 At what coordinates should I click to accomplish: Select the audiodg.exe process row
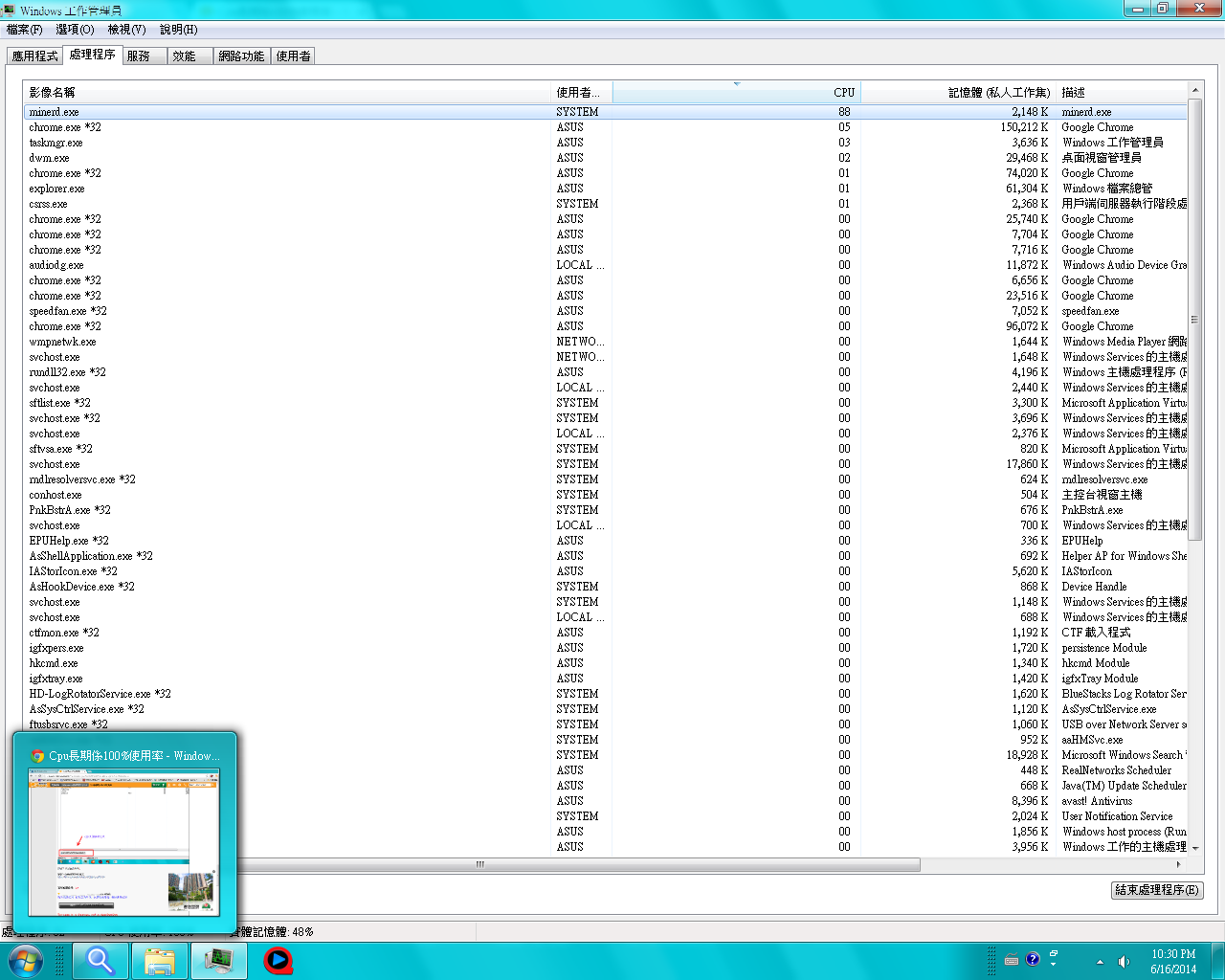(605, 265)
